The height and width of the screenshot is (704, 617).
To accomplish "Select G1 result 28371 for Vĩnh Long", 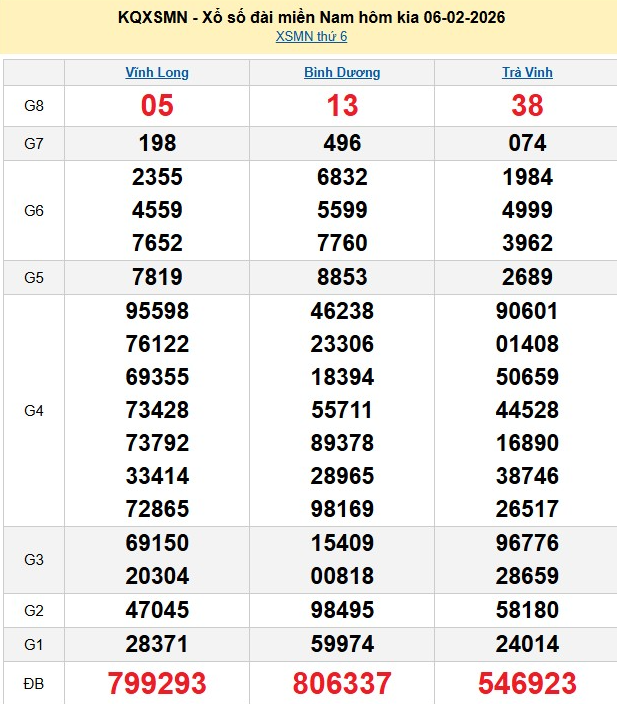I will (157, 643).
